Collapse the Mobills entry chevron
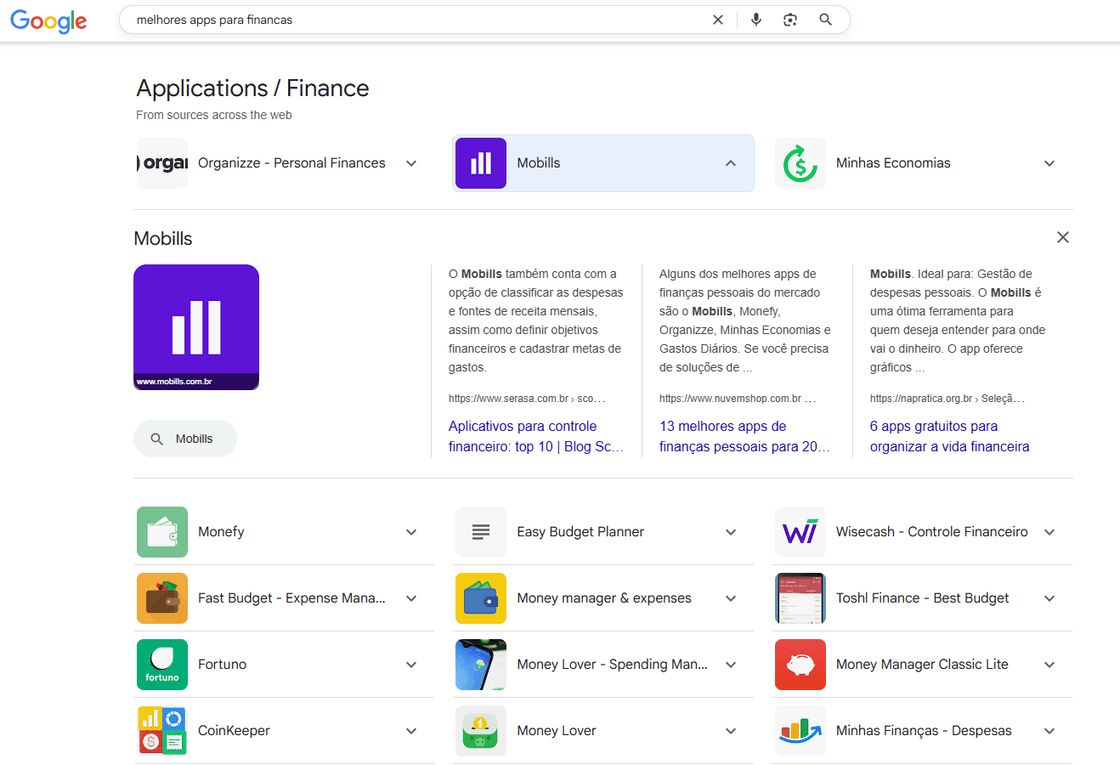The image size is (1120, 765). tap(729, 163)
